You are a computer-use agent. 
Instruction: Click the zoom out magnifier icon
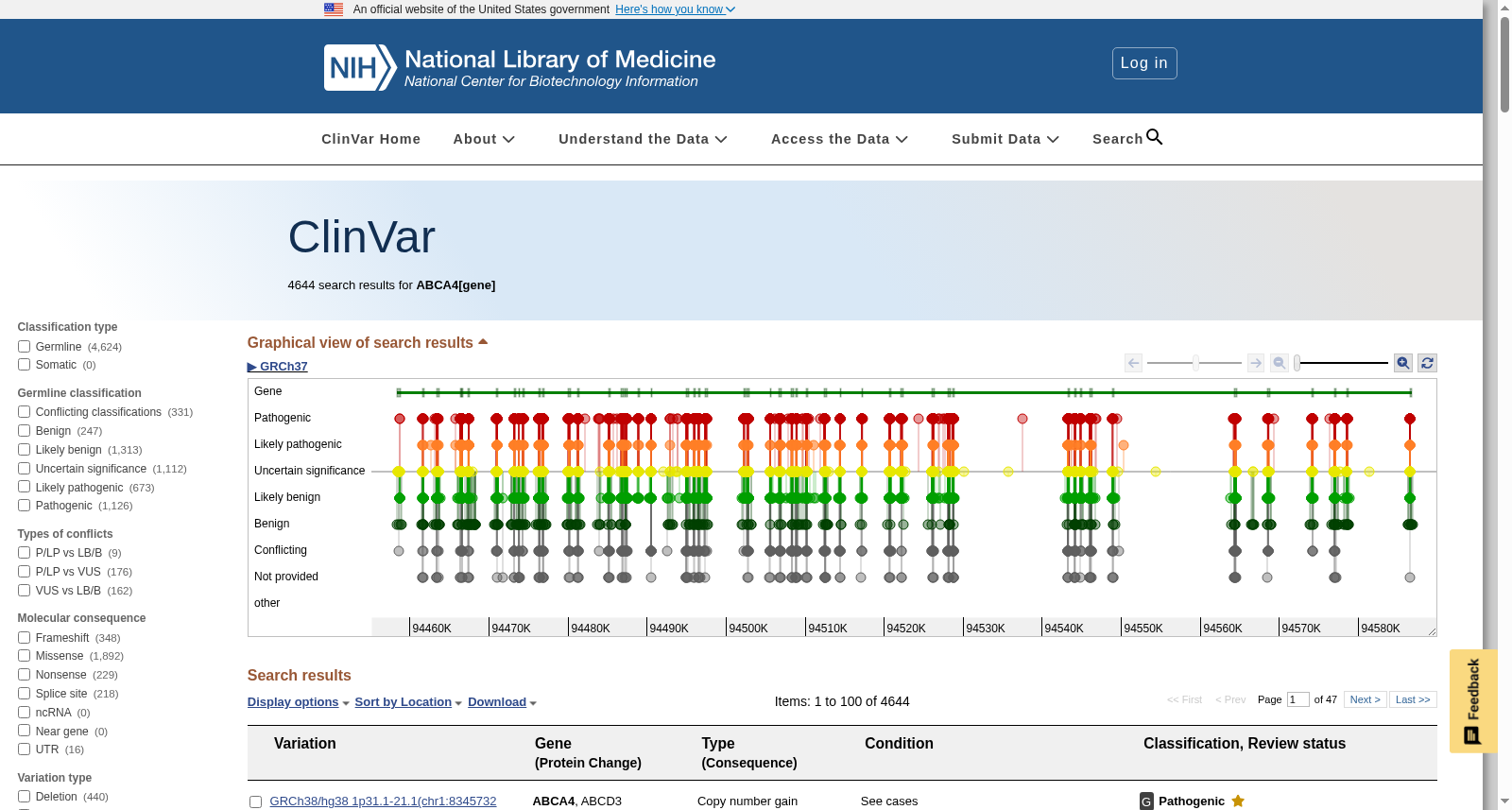[1280, 363]
